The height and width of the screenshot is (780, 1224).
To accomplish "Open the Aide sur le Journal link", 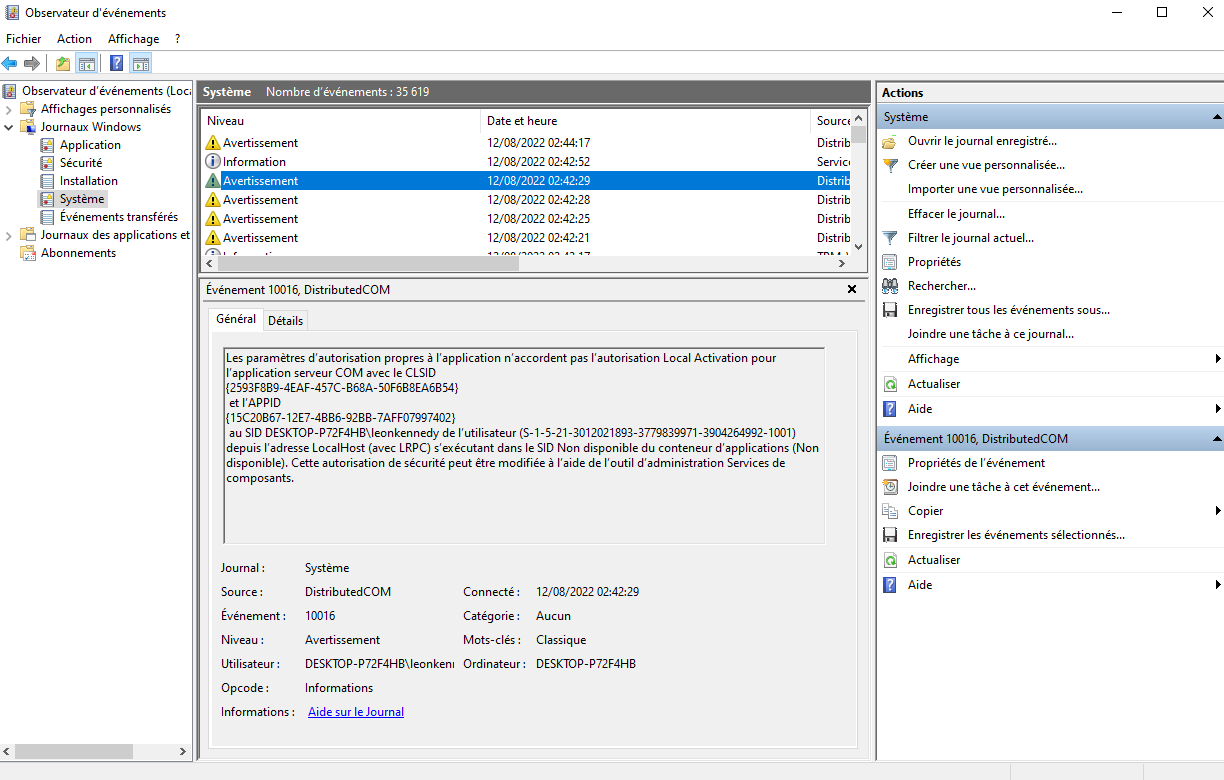I will pyautogui.click(x=356, y=712).
